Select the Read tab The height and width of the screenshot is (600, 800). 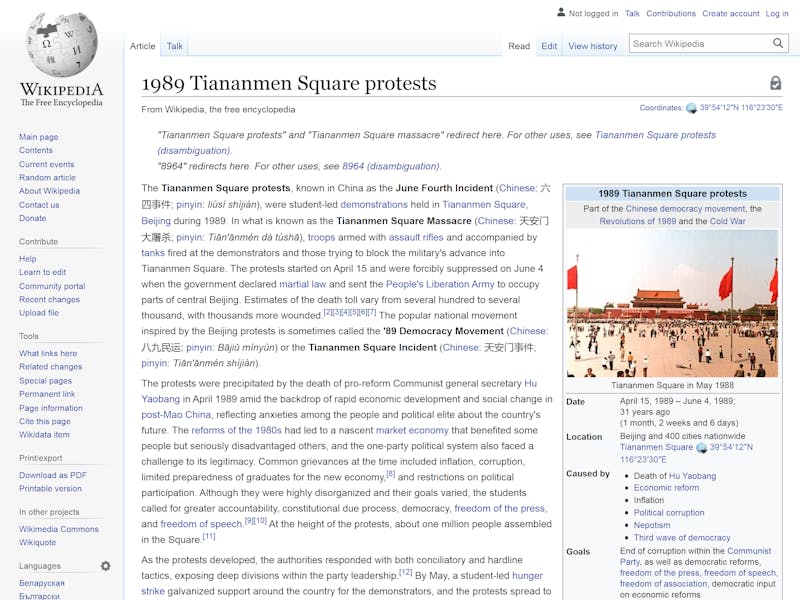tap(519, 46)
